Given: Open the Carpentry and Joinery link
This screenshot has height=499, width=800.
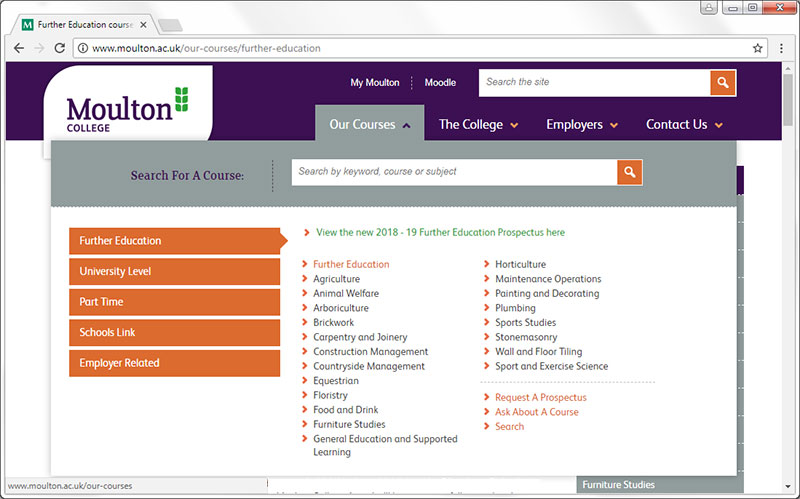Looking at the screenshot, I should 360,337.
